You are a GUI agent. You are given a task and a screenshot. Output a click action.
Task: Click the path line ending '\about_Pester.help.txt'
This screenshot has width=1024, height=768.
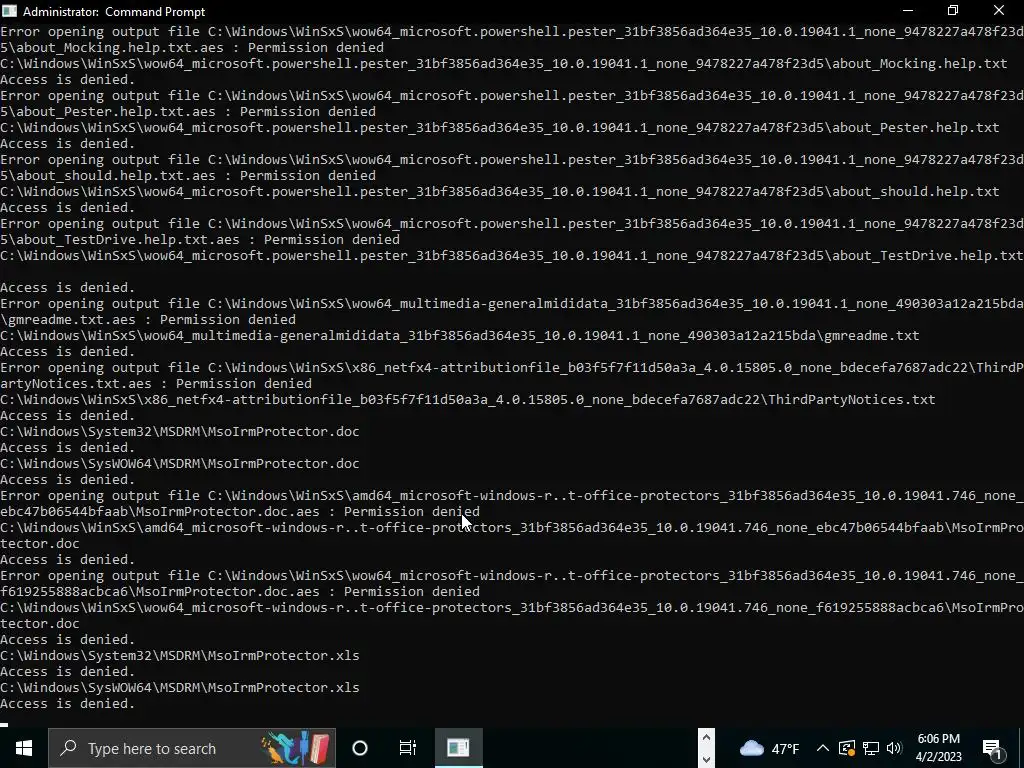pyautogui.click(x=500, y=127)
